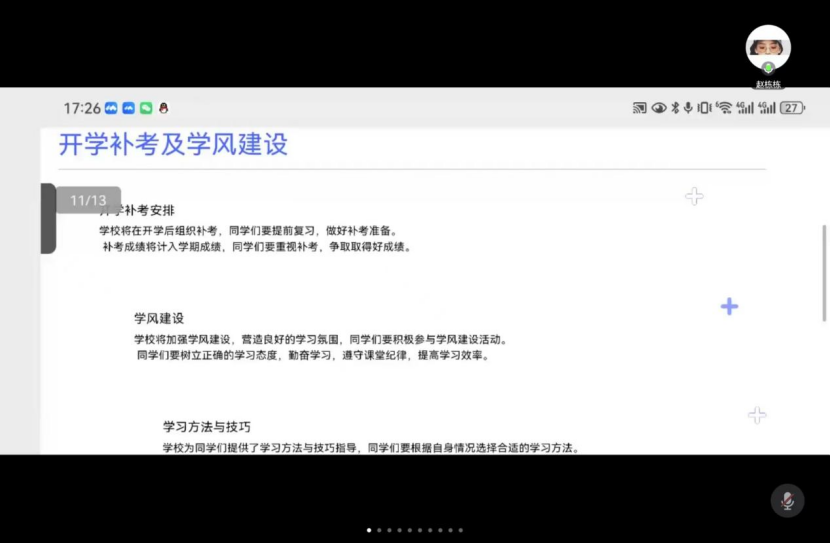Click the muted microphone button

(x=787, y=501)
